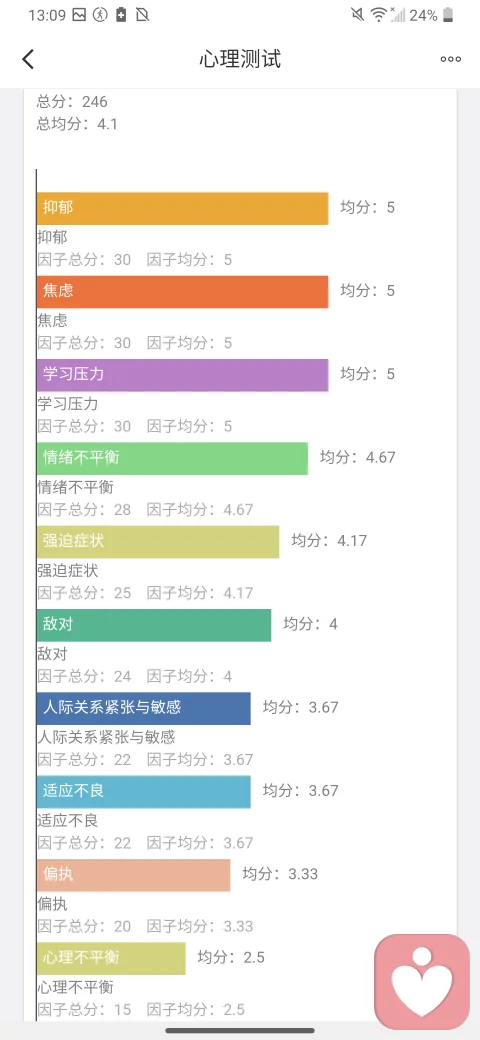Open the three-dot more options menu

pos(451,59)
